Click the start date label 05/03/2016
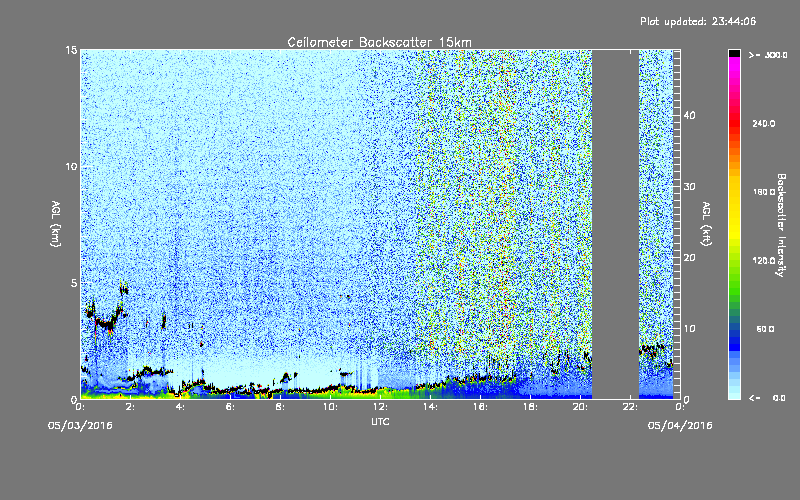This screenshot has height=500, width=800. 80,426
